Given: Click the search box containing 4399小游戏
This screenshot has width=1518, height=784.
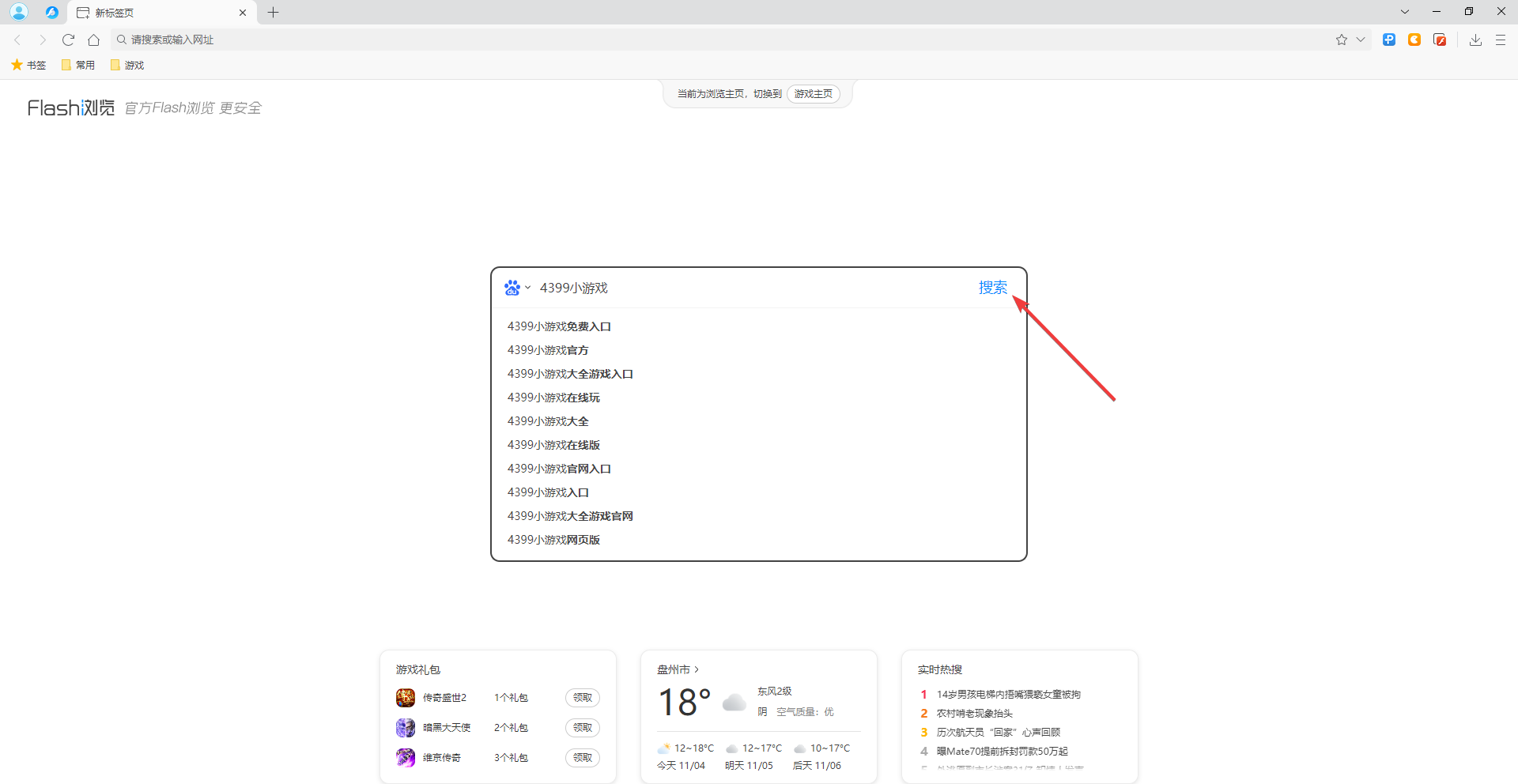Looking at the screenshot, I should [751, 288].
